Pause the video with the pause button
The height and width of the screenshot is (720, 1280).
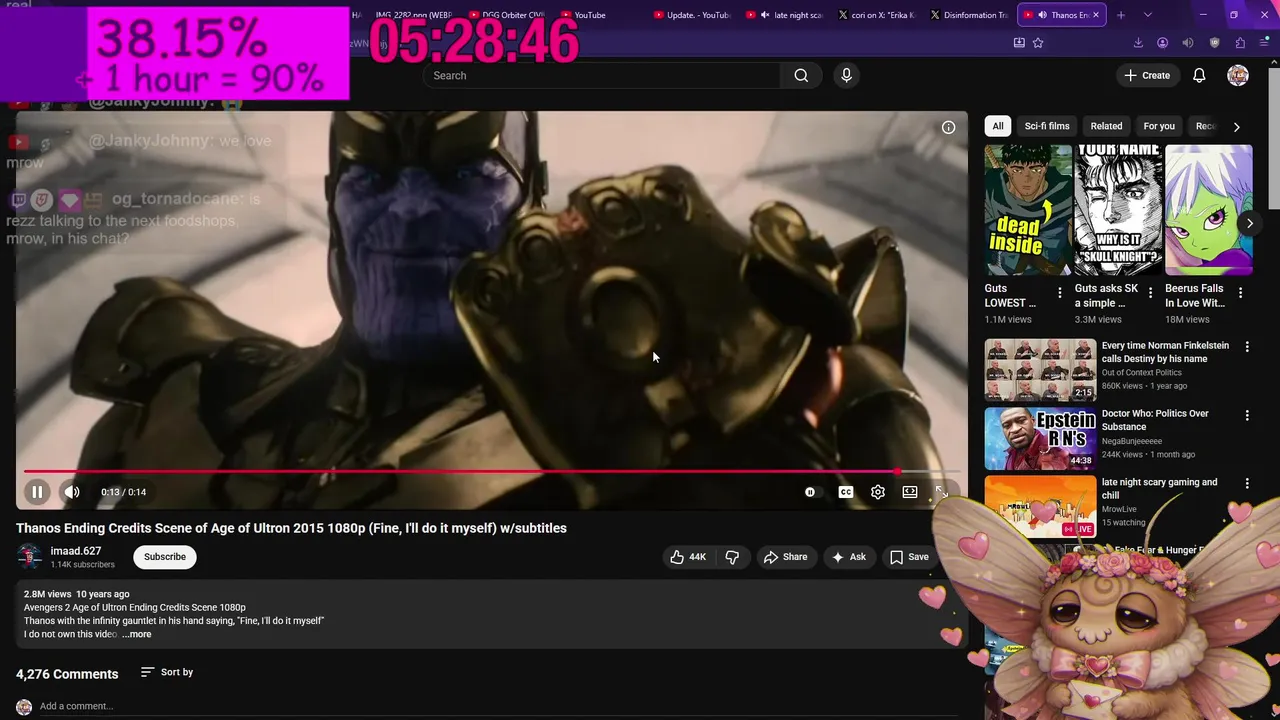[37, 492]
